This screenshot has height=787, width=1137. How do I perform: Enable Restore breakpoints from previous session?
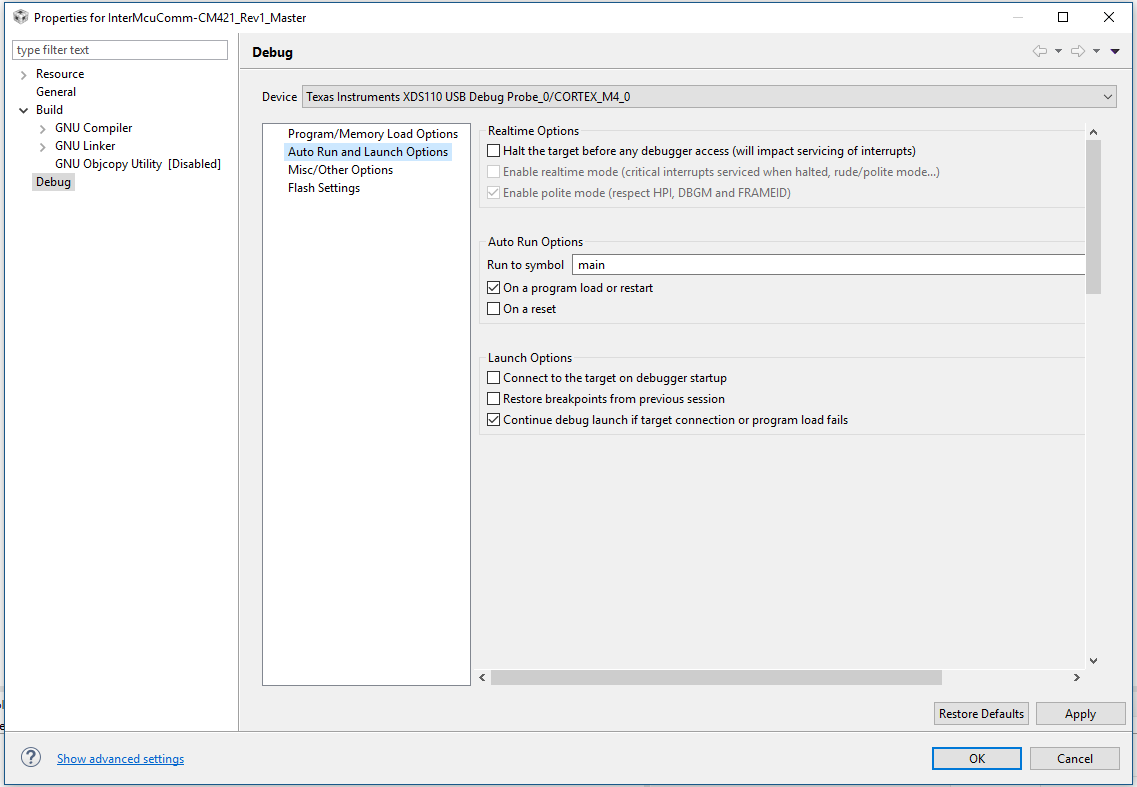coord(494,399)
